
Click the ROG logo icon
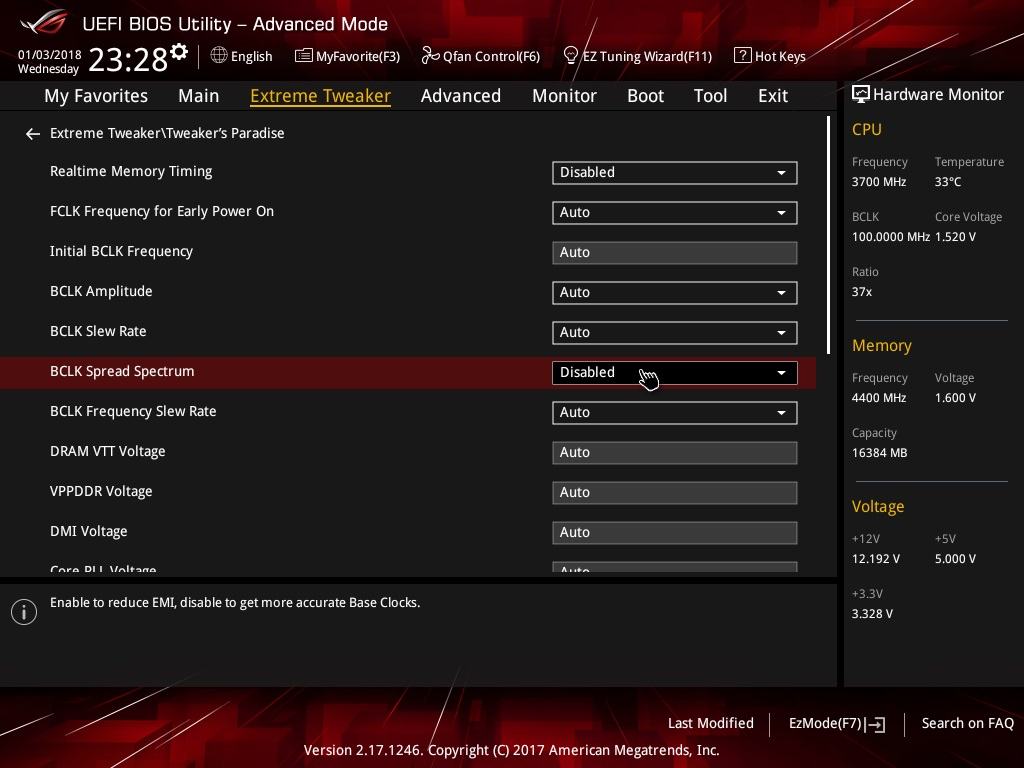click(x=43, y=22)
